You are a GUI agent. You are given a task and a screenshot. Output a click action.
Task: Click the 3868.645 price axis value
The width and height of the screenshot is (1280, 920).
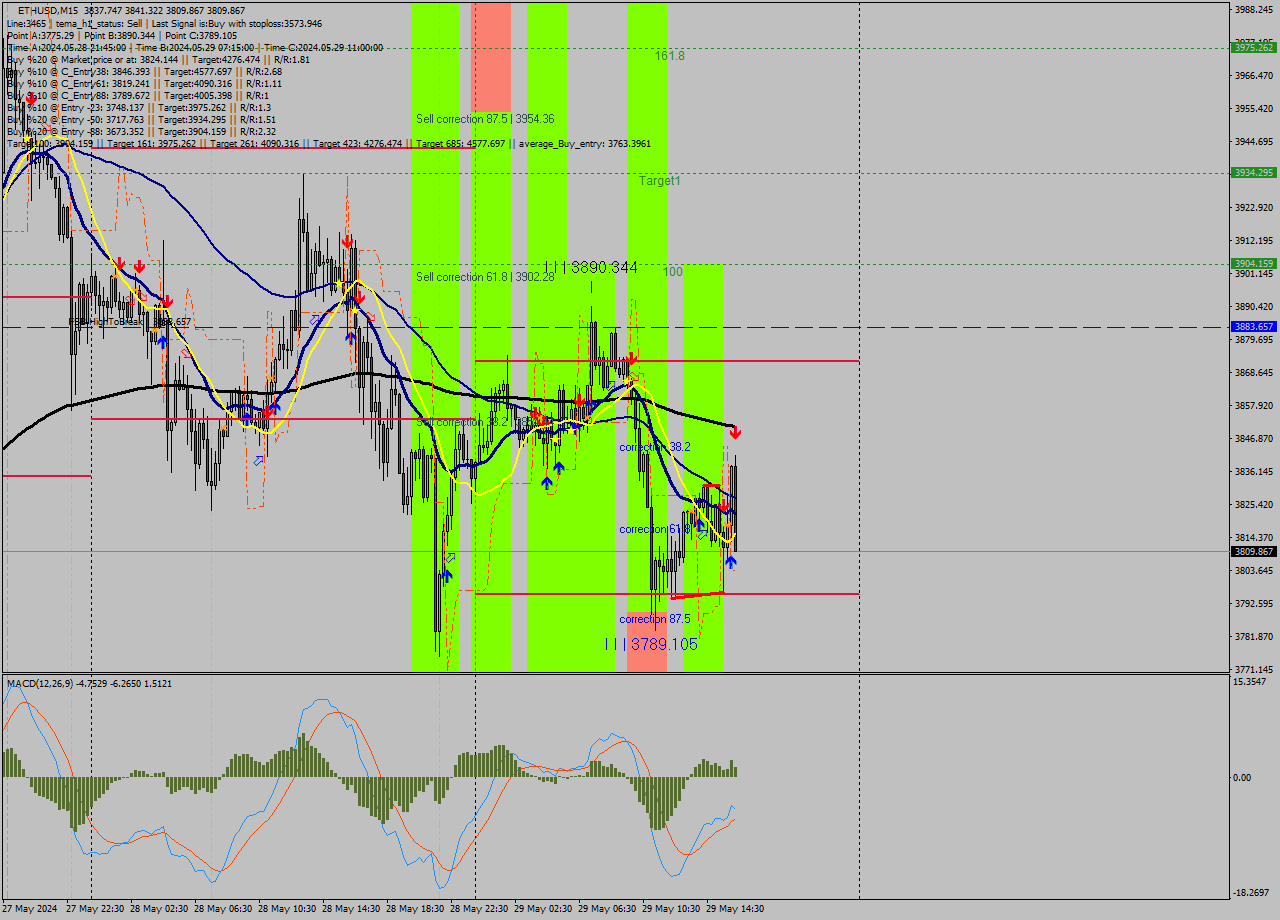click(1254, 373)
